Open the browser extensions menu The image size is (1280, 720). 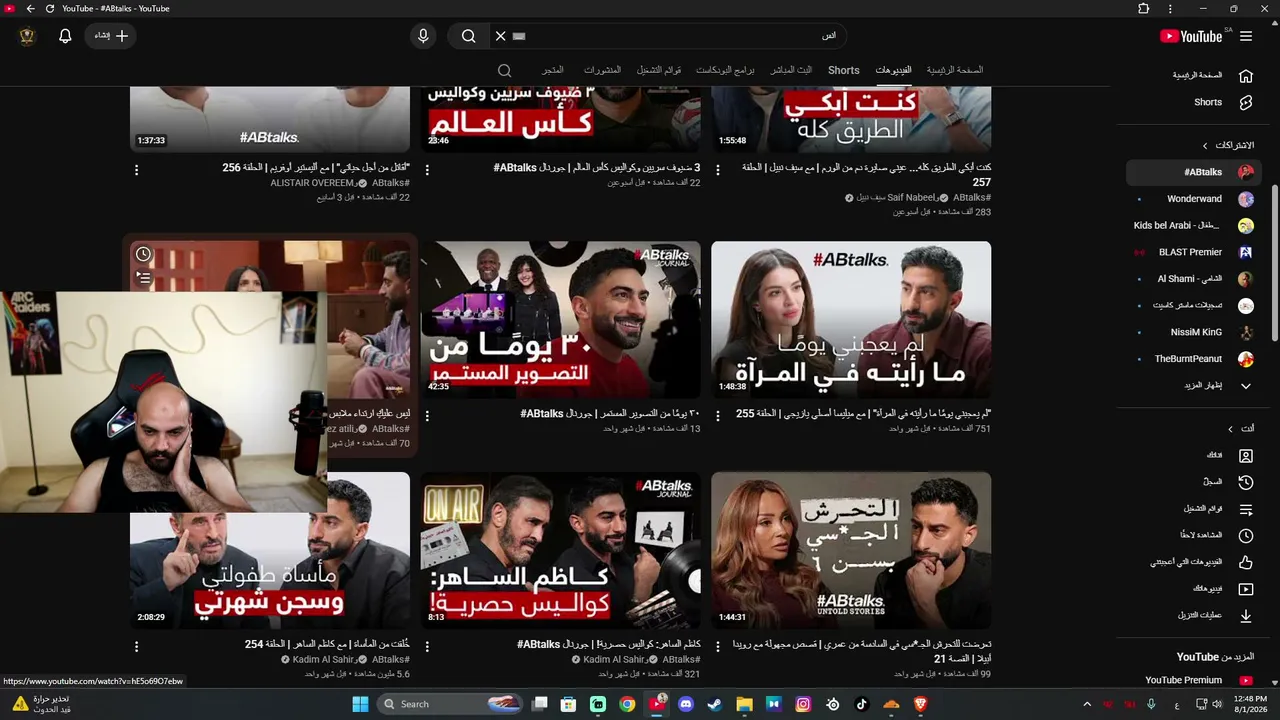1144,8
